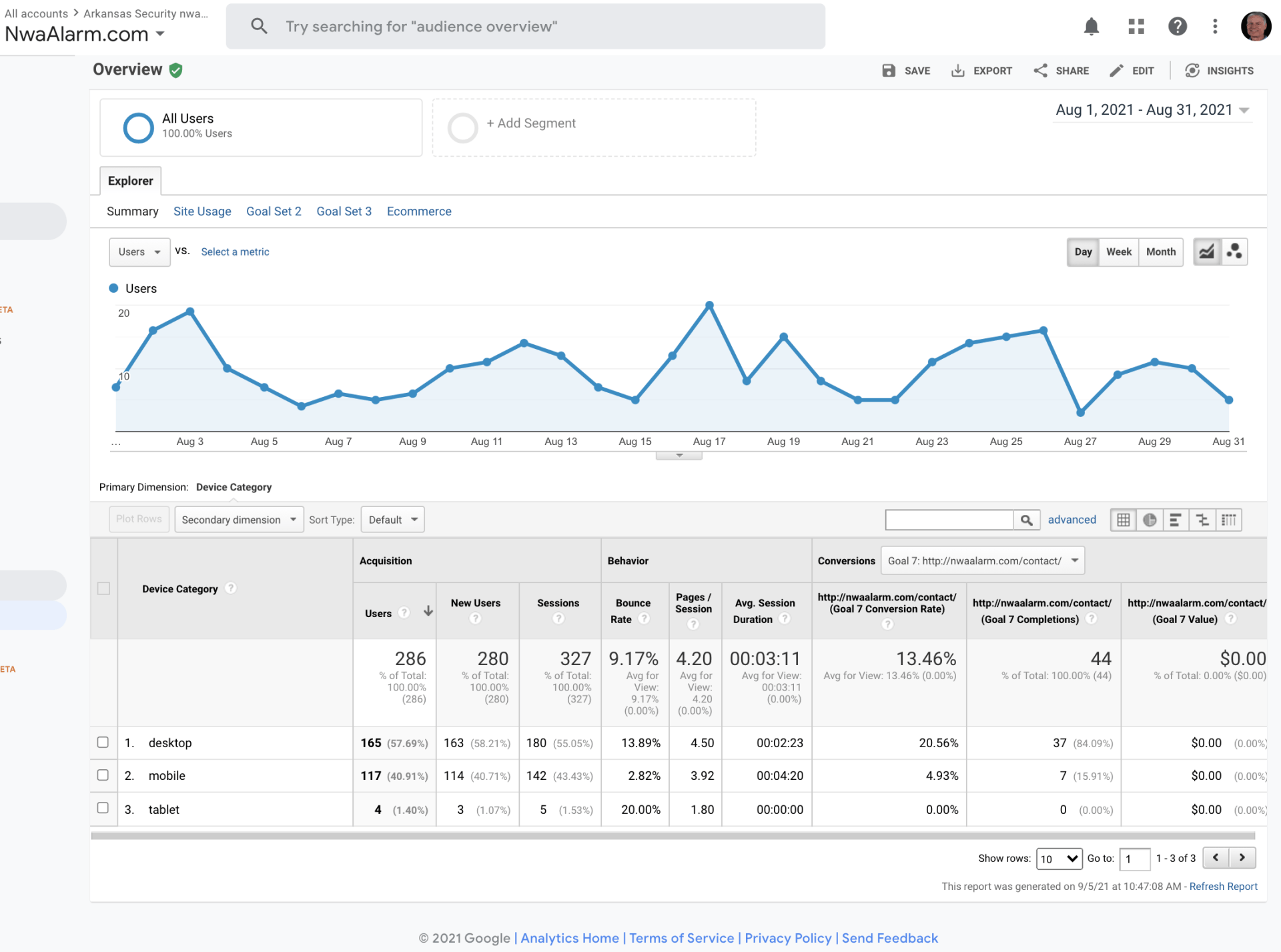Switch to pivot table view icon
The width and height of the screenshot is (1281, 952).
click(1228, 520)
